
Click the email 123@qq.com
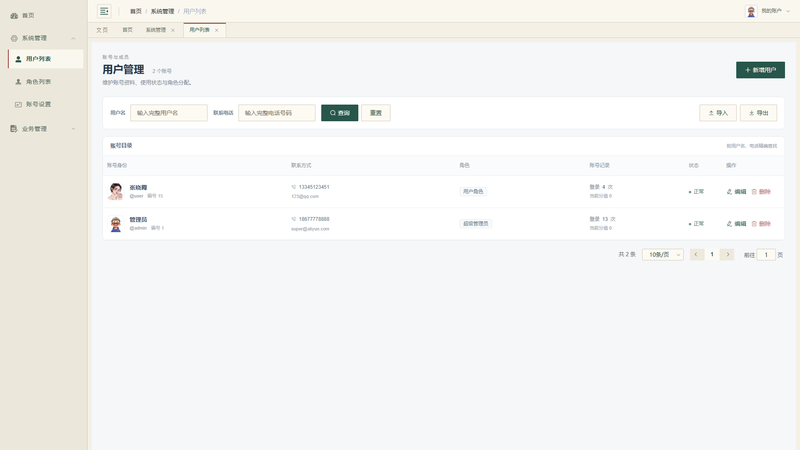(305, 196)
